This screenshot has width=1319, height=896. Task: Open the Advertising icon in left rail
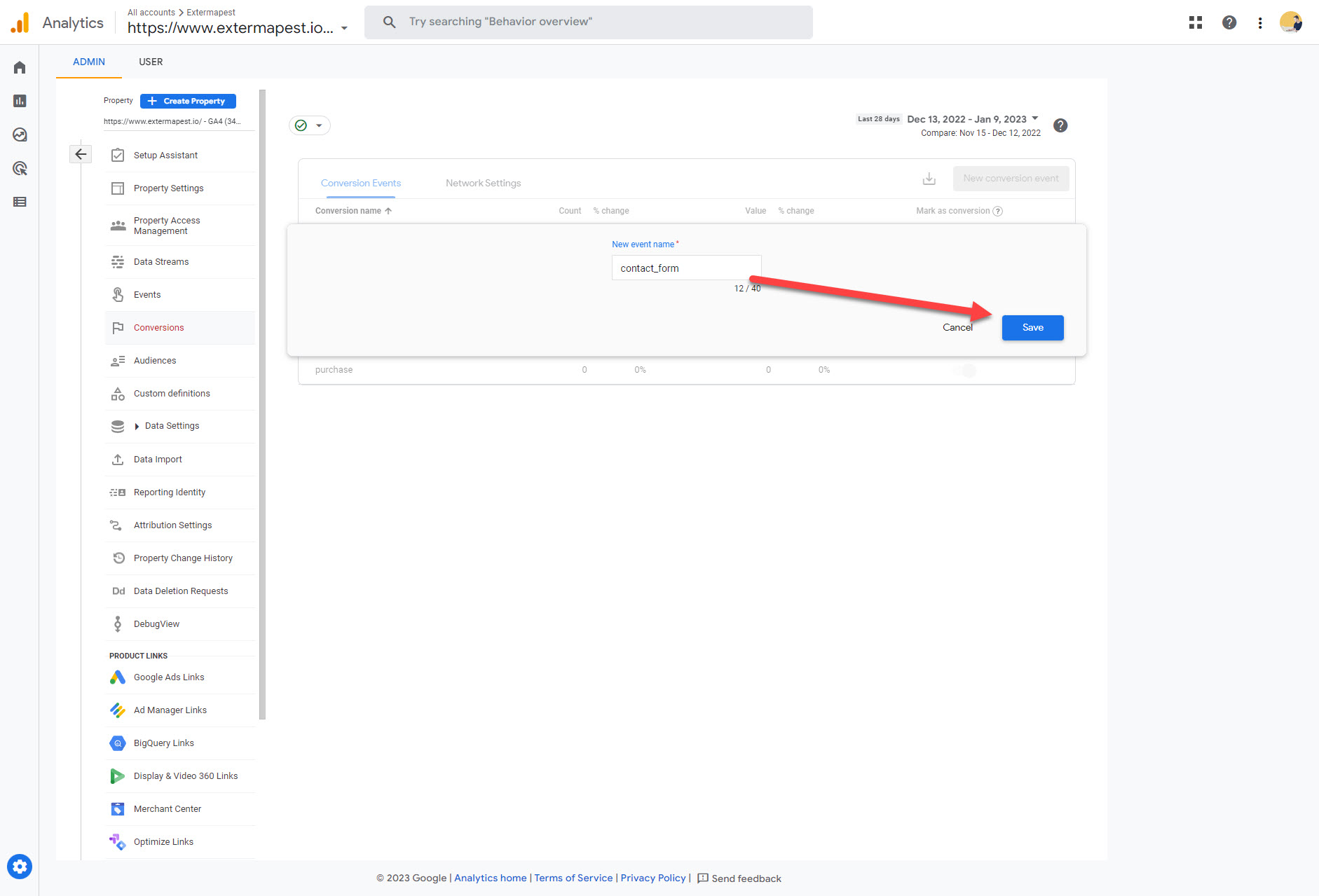(20, 168)
